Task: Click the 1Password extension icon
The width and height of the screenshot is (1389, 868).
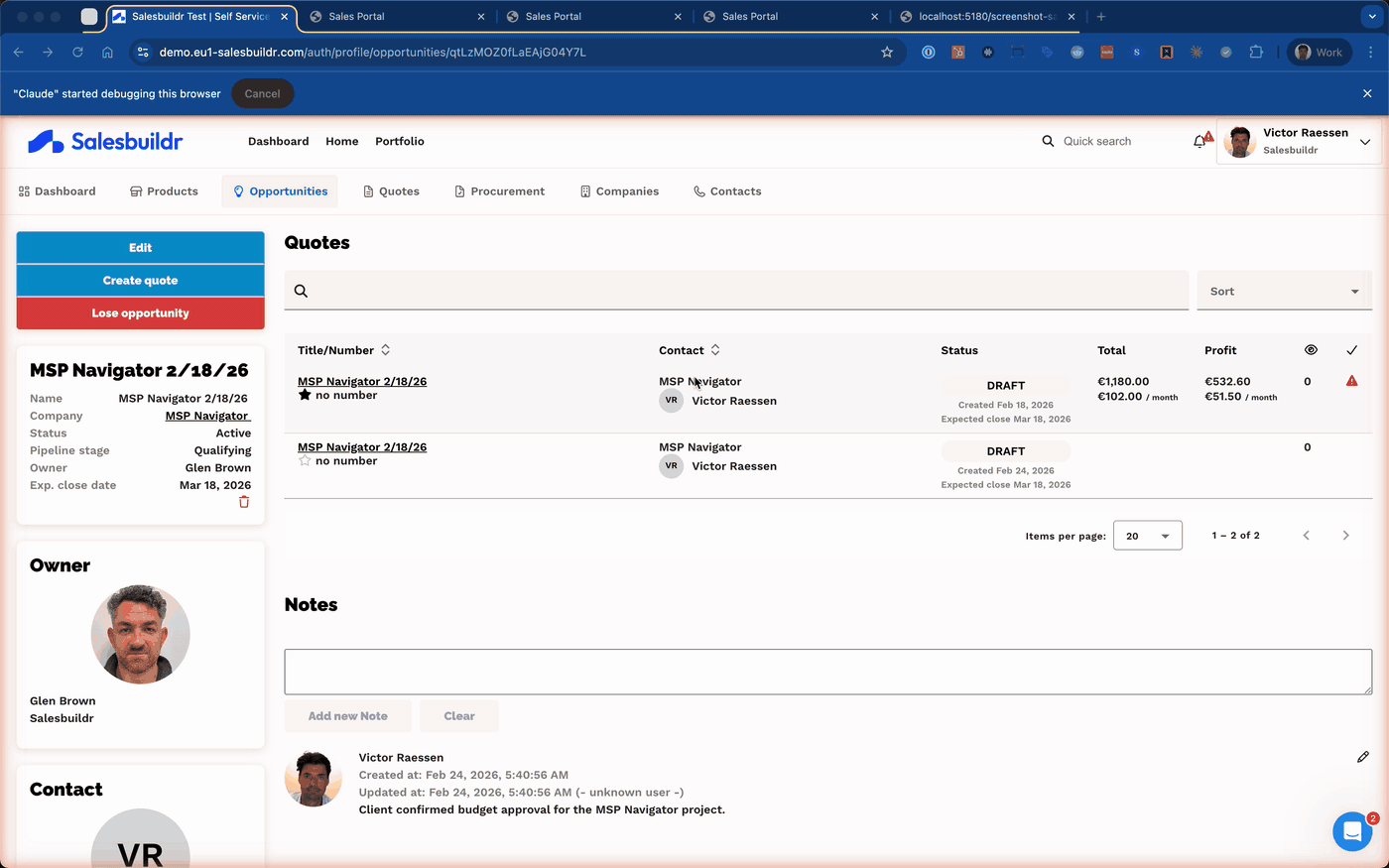Action: pyautogui.click(x=929, y=53)
